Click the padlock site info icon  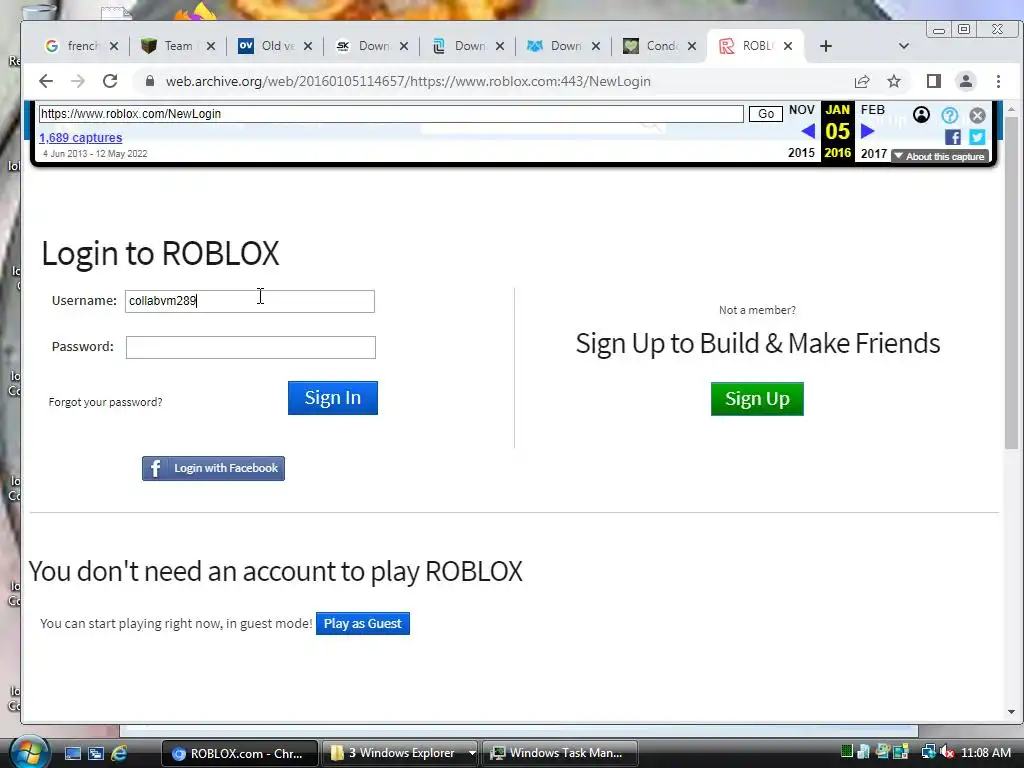[x=150, y=81]
